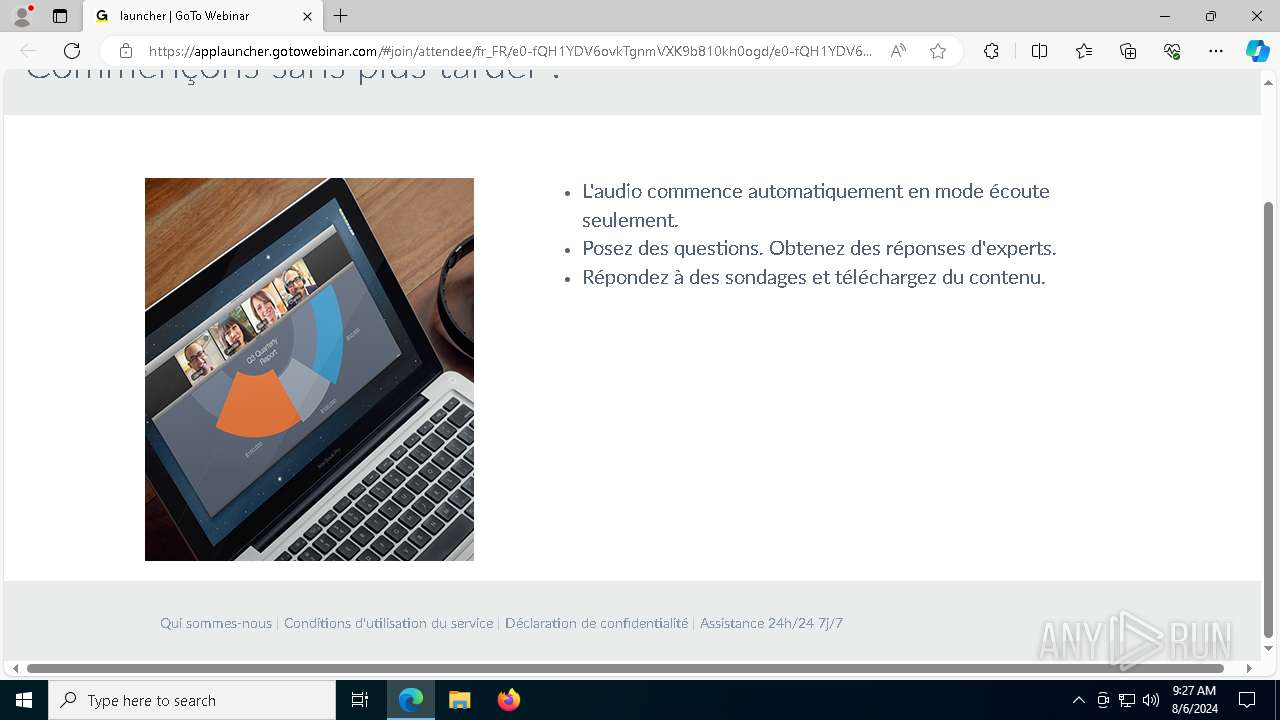View site information via lock icon
The image size is (1280, 720).
tap(126, 51)
